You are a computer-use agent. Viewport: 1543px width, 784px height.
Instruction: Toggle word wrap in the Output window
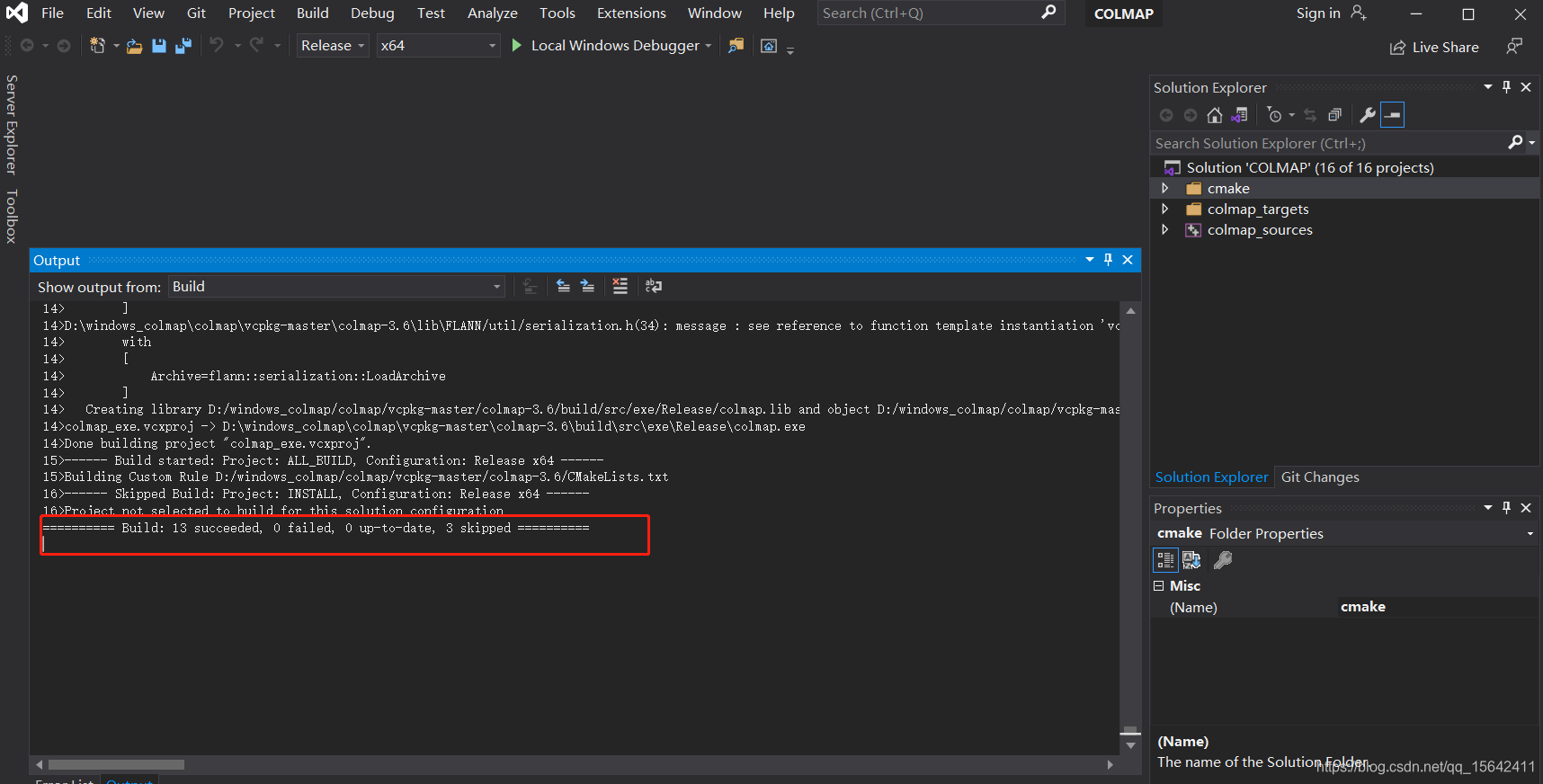[654, 286]
